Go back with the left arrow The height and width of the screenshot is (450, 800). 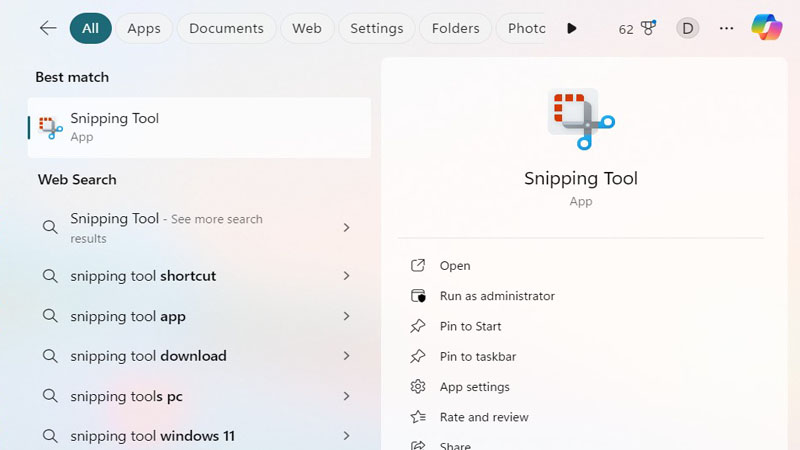coord(48,28)
